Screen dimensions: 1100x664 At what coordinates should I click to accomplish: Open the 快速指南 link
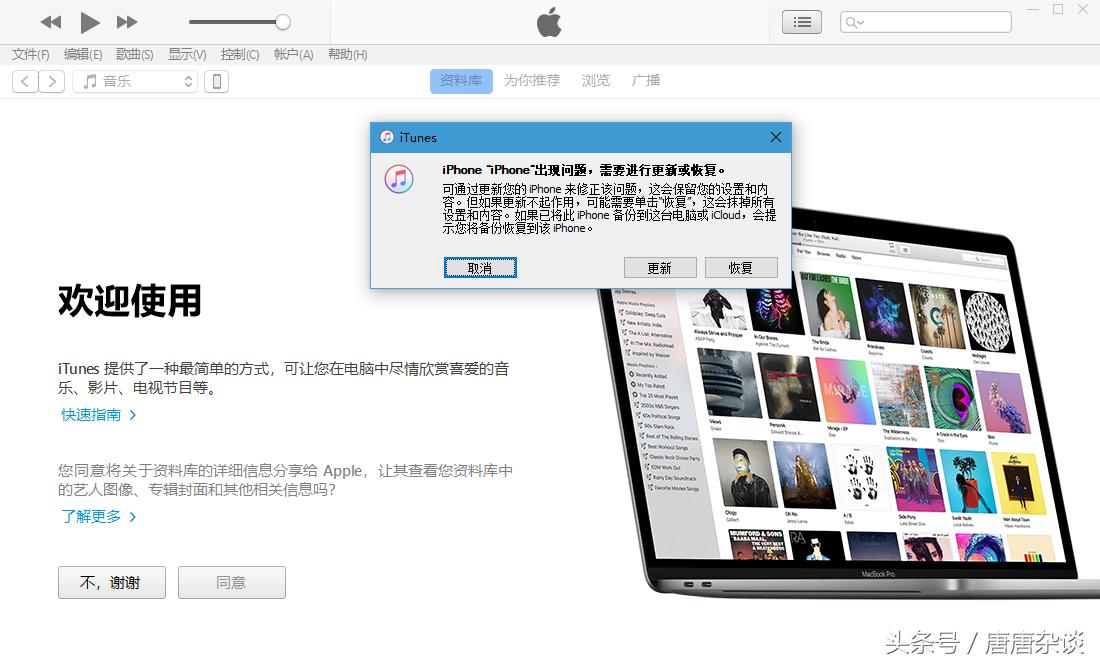click(x=98, y=415)
